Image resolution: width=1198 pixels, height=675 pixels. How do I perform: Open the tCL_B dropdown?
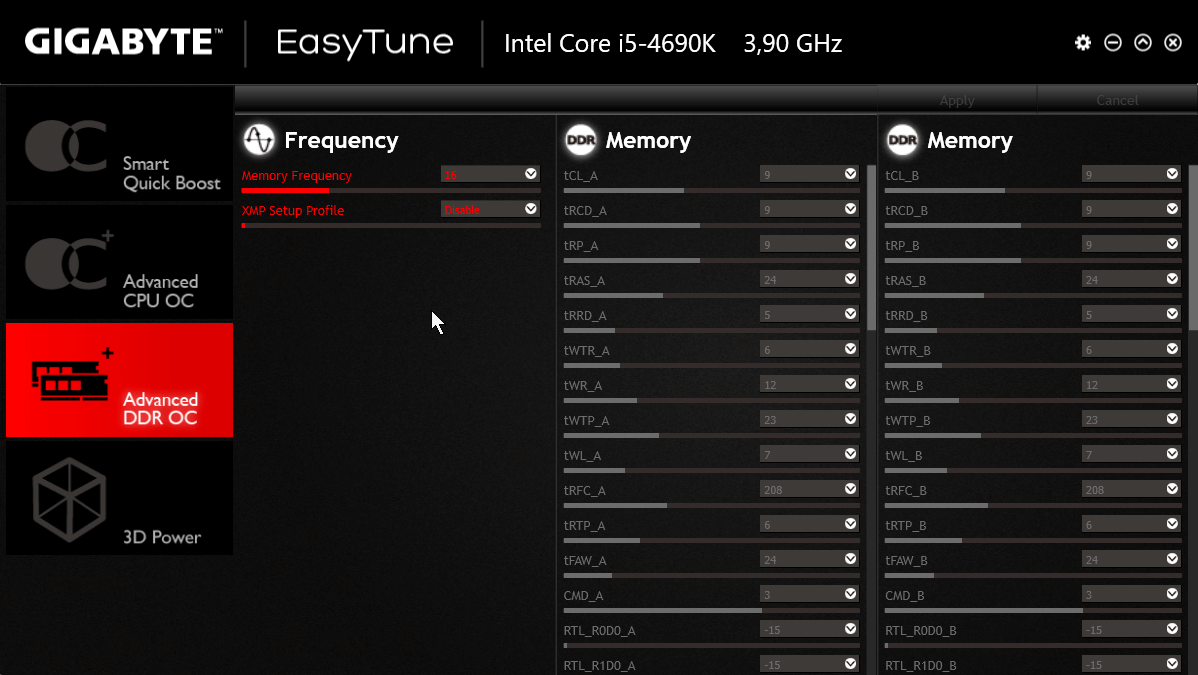coord(1131,174)
